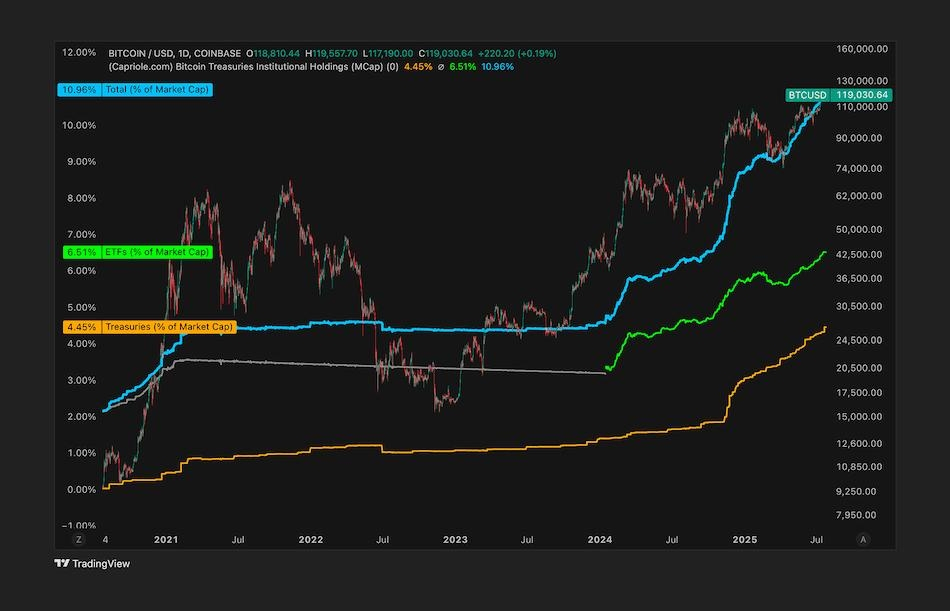Click the 2021 marker on time axis

tap(166, 539)
